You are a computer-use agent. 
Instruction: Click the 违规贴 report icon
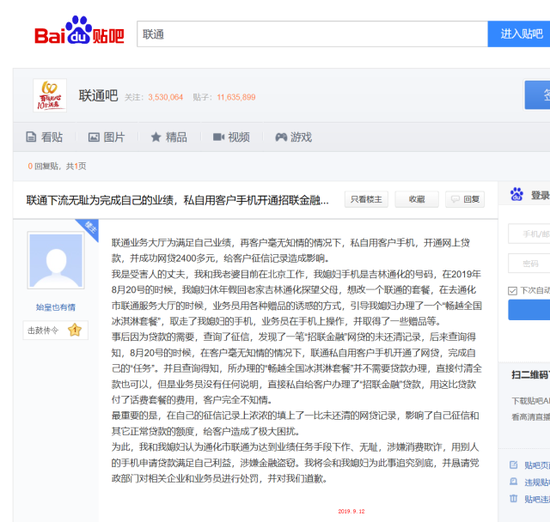tap(514, 482)
